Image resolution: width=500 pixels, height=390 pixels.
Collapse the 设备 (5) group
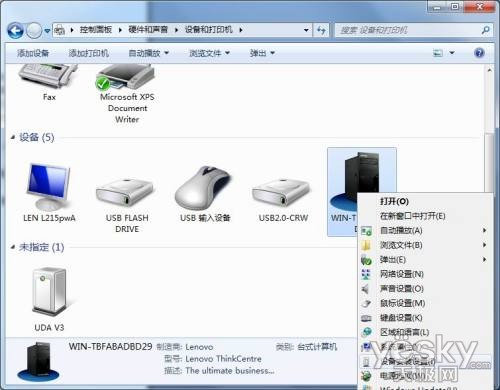(x=13, y=137)
